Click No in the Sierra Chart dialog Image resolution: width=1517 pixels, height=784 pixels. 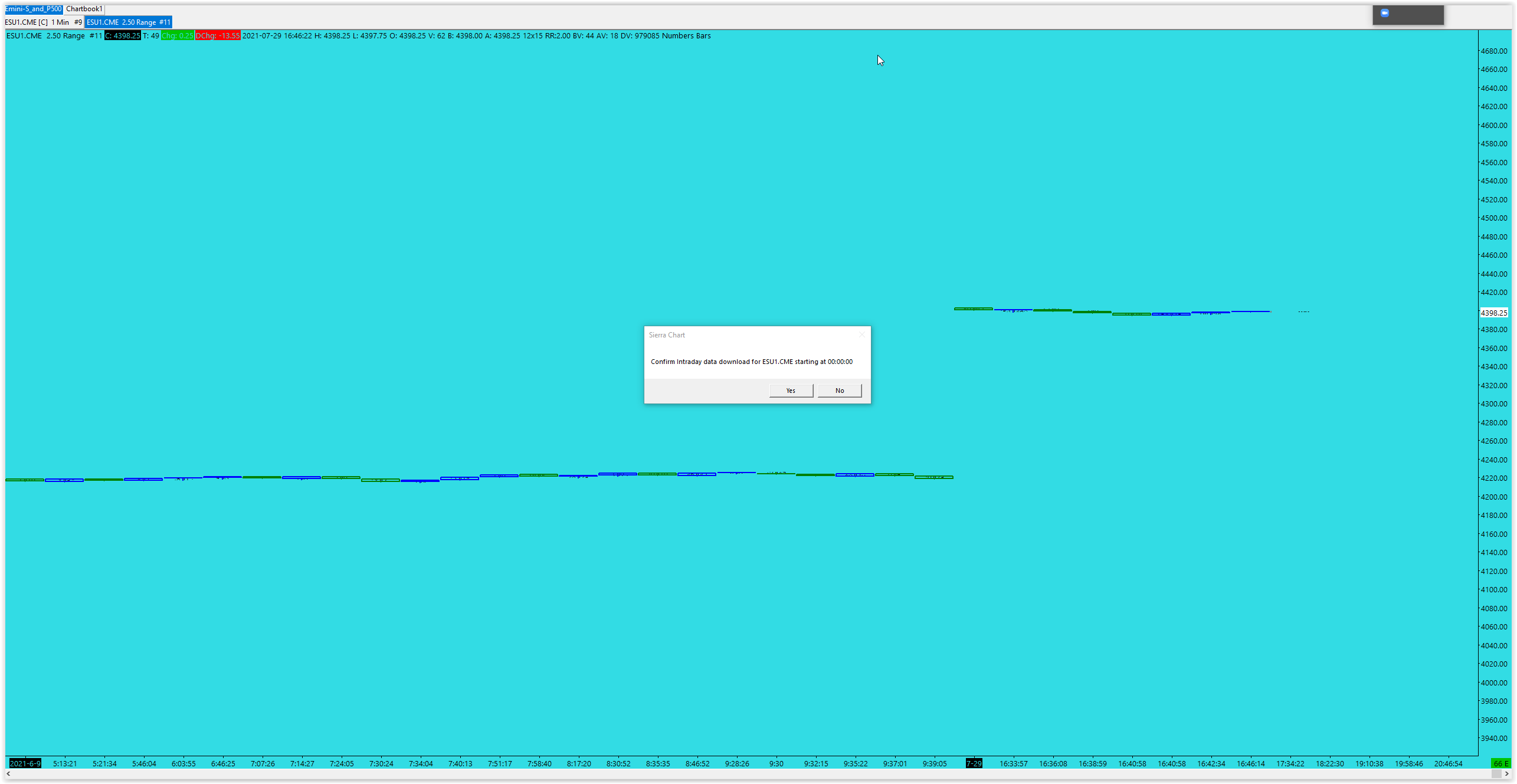pos(839,391)
